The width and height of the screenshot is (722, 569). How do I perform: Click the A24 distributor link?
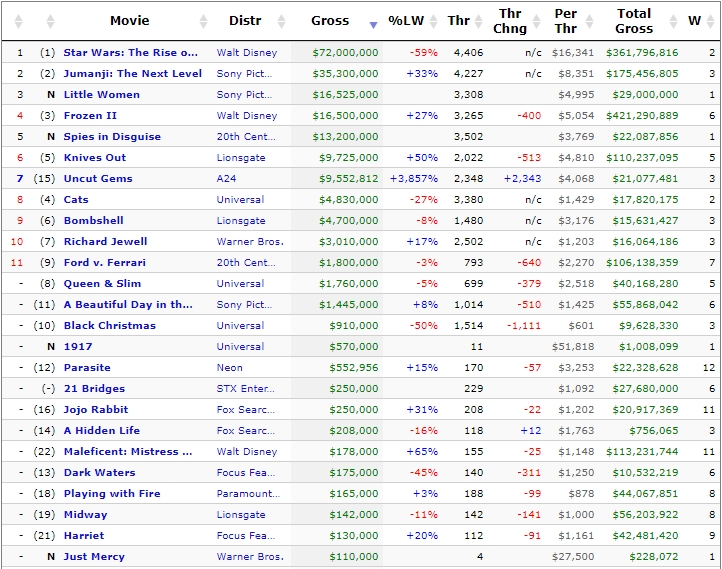226,179
